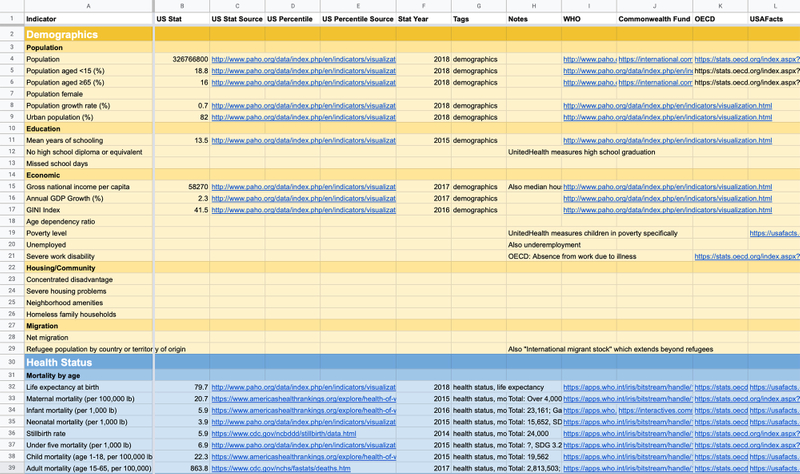The image size is (800, 474).
Task: Select the 'Economic' subsection heading
Action: click(88, 175)
